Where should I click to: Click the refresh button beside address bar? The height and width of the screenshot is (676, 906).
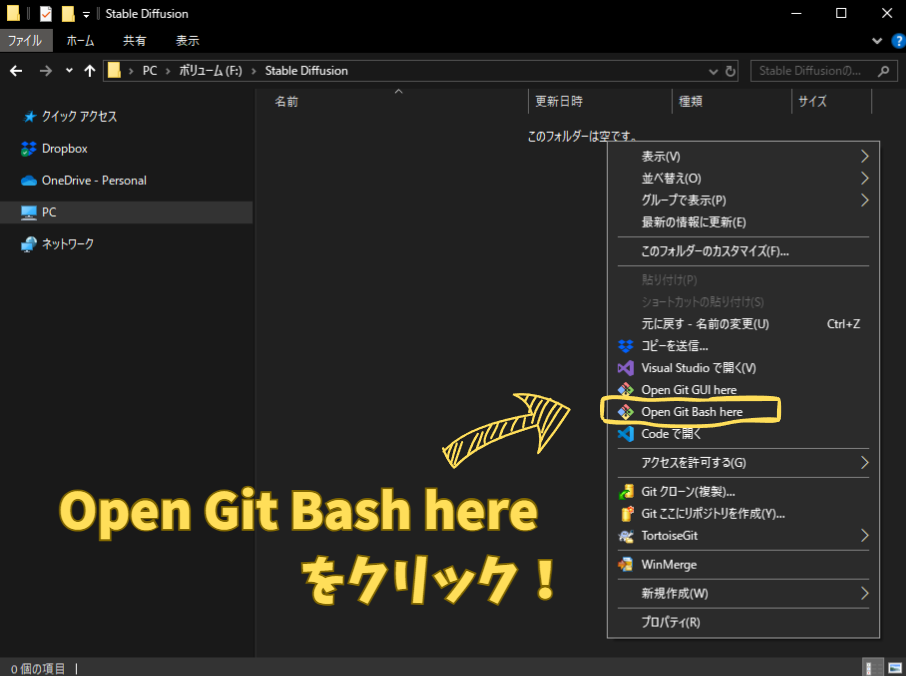click(731, 71)
